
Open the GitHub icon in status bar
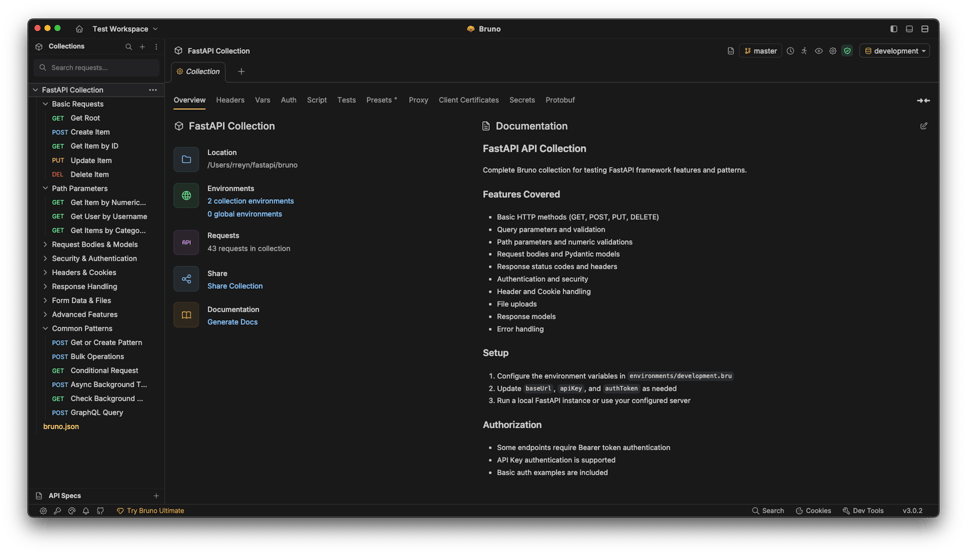coord(101,511)
